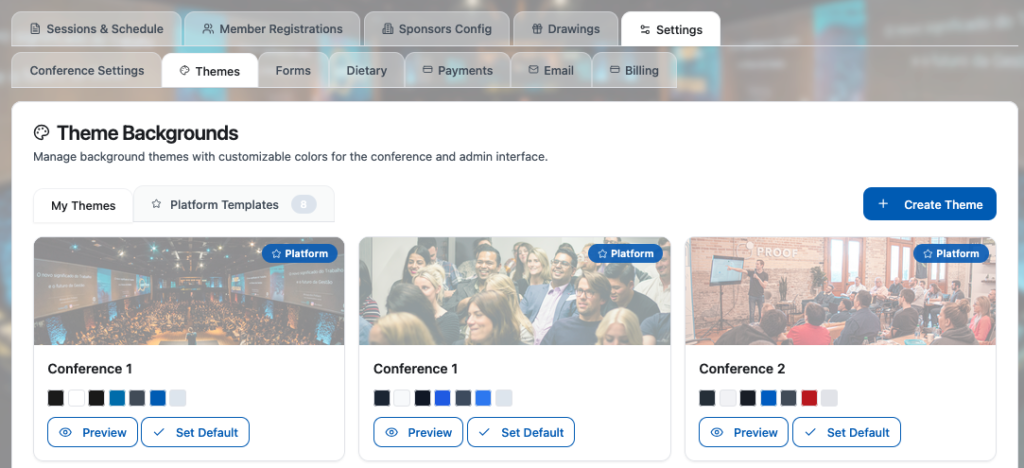The height and width of the screenshot is (468, 1024).
Task: Open the Sessions & Schedule tab
Action: (x=96, y=29)
